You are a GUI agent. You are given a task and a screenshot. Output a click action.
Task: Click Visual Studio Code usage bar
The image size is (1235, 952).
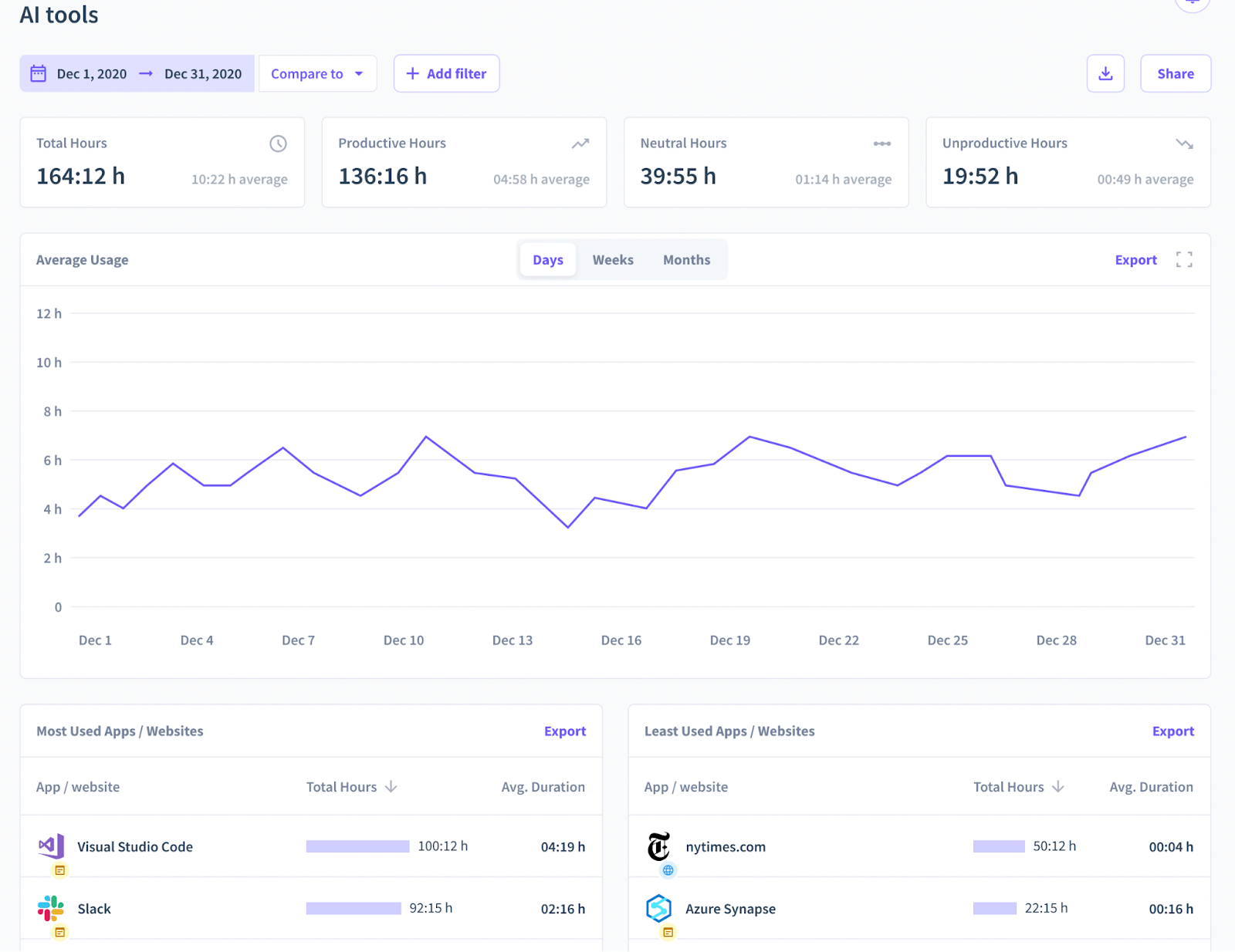click(x=357, y=846)
